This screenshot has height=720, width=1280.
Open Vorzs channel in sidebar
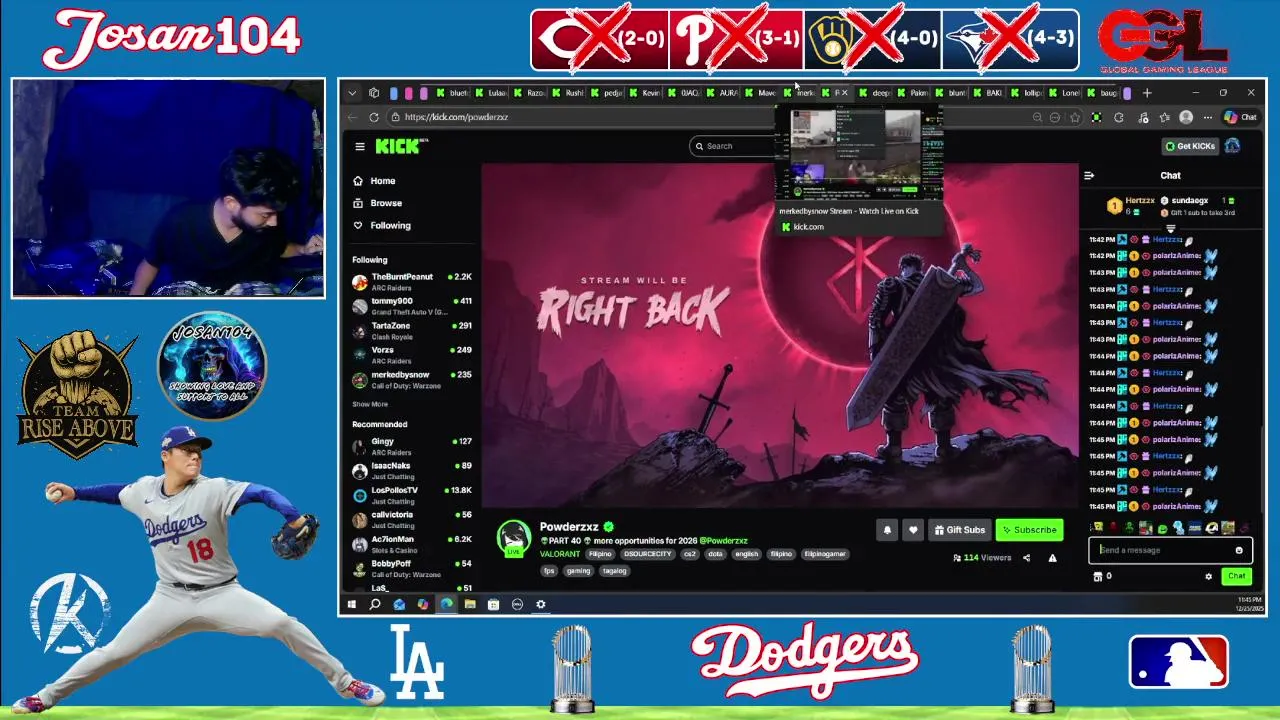412,354
